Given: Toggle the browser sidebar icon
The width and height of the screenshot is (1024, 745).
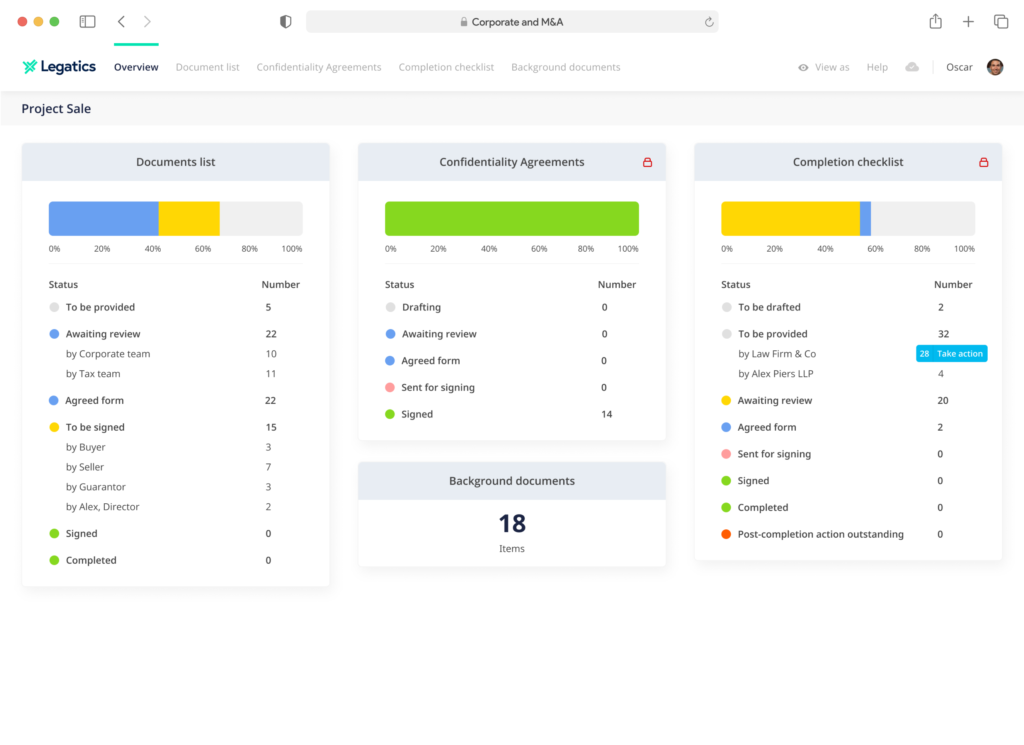Looking at the screenshot, I should tap(88, 22).
